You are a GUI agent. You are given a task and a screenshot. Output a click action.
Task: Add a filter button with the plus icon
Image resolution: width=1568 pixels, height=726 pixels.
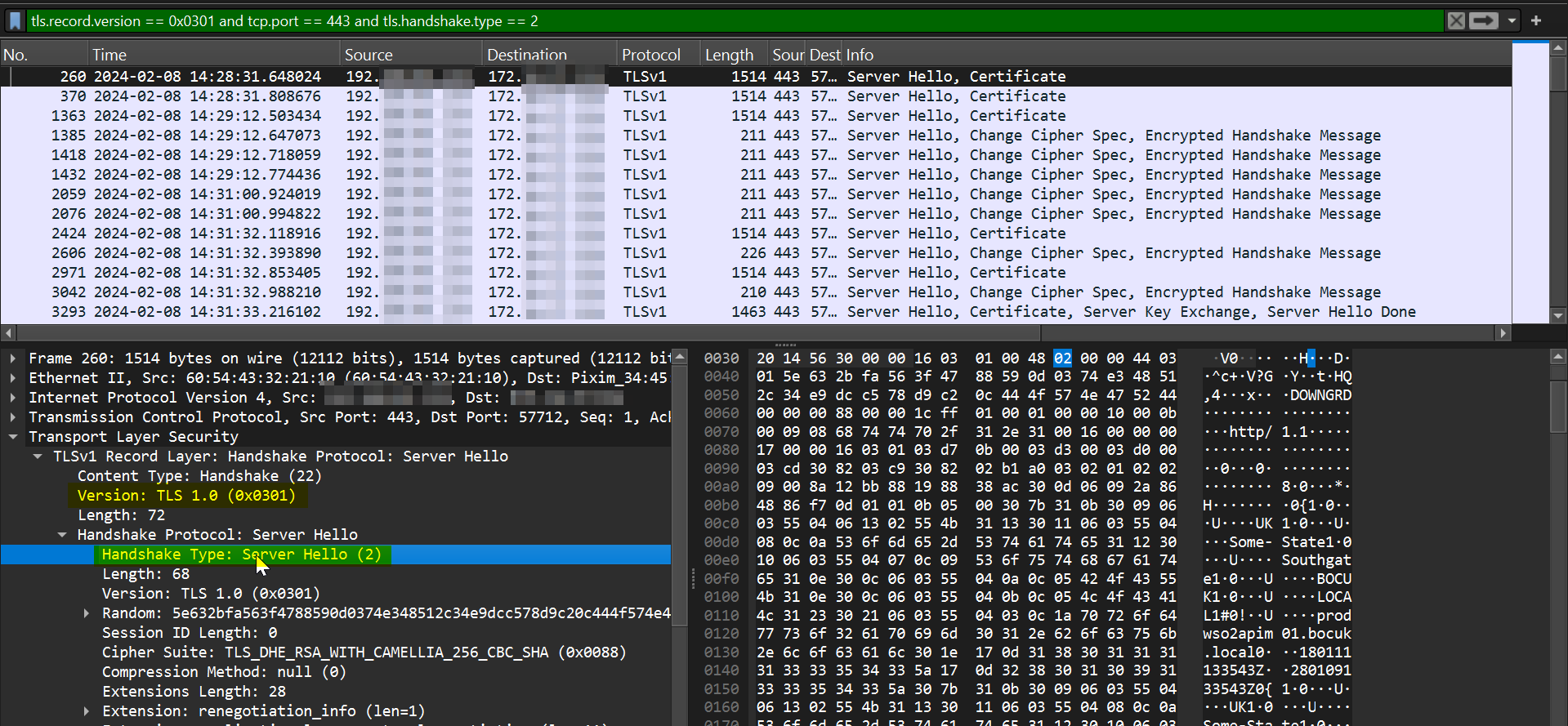click(x=1536, y=20)
